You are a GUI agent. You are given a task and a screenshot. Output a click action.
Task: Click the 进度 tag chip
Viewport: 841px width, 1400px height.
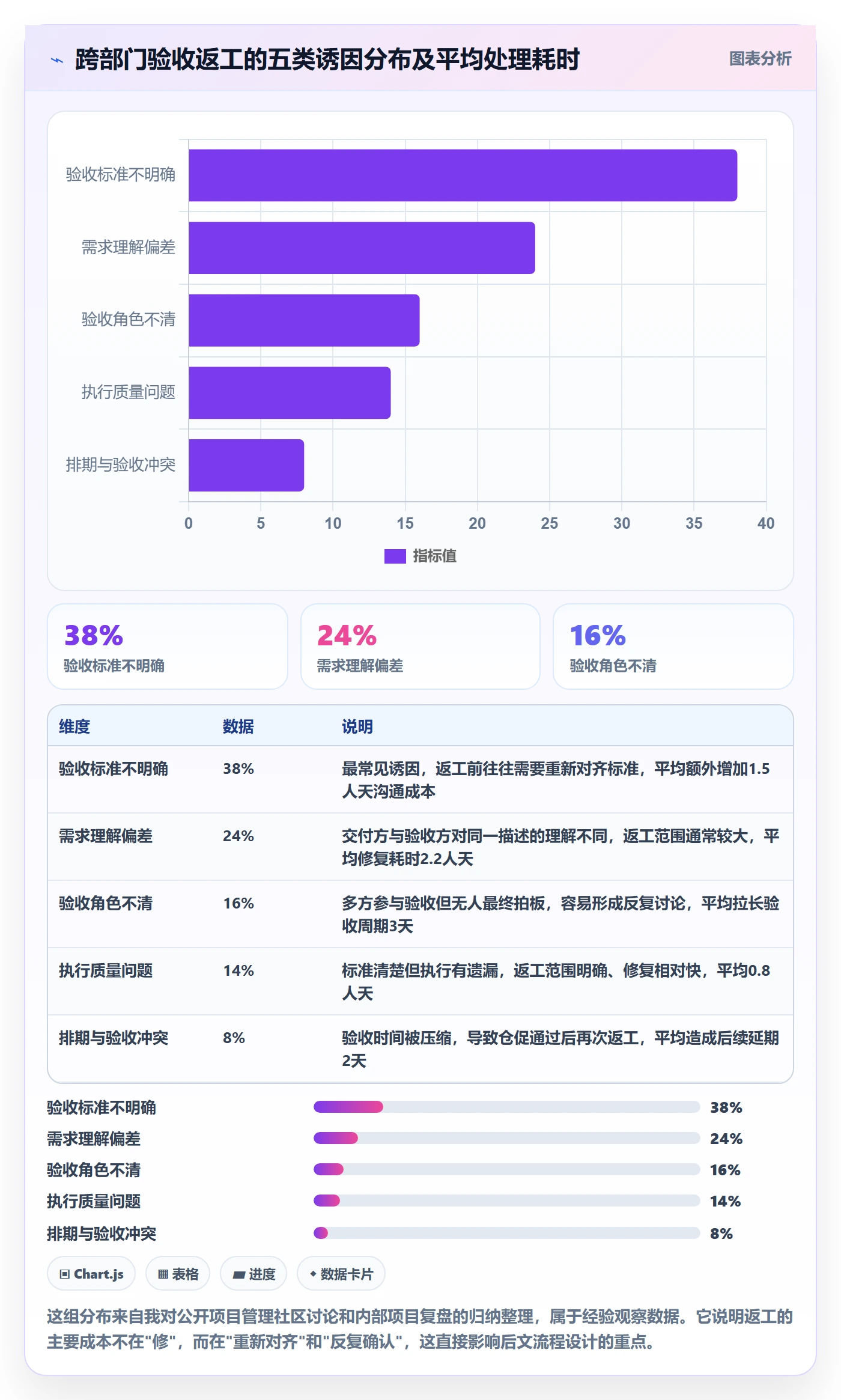[254, 1274]
